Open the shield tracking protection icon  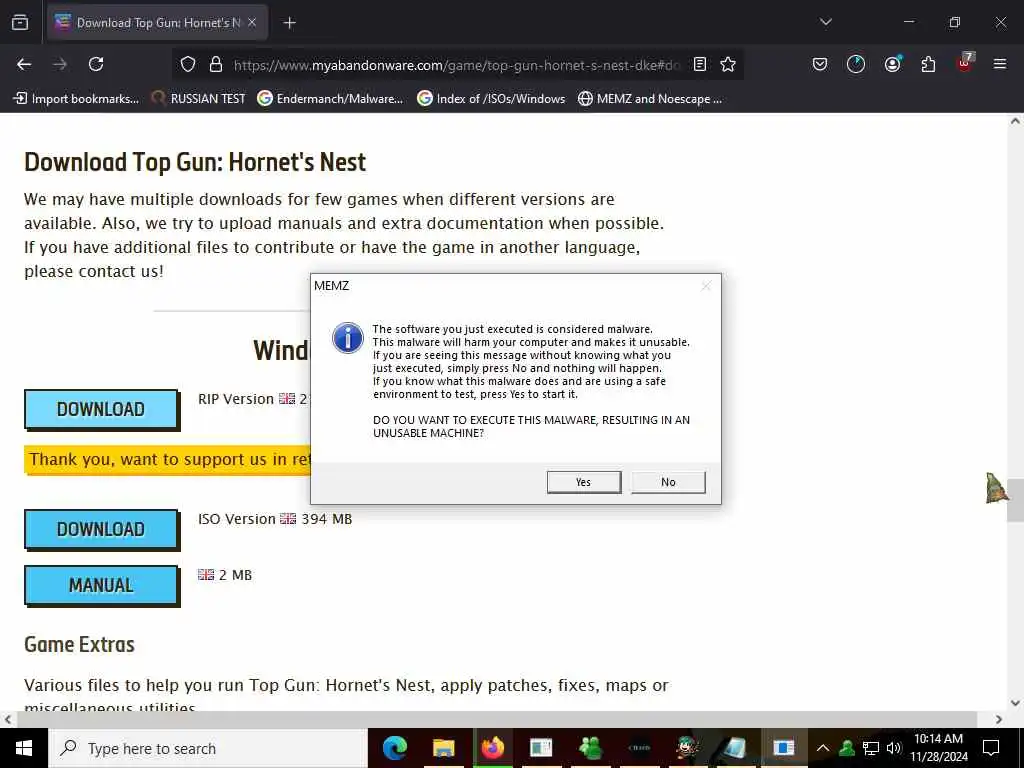click(x=188, y=64)
